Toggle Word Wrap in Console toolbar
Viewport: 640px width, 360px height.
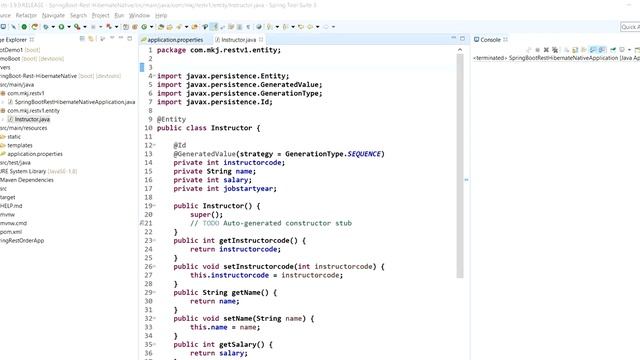click(x=583, y=50)
